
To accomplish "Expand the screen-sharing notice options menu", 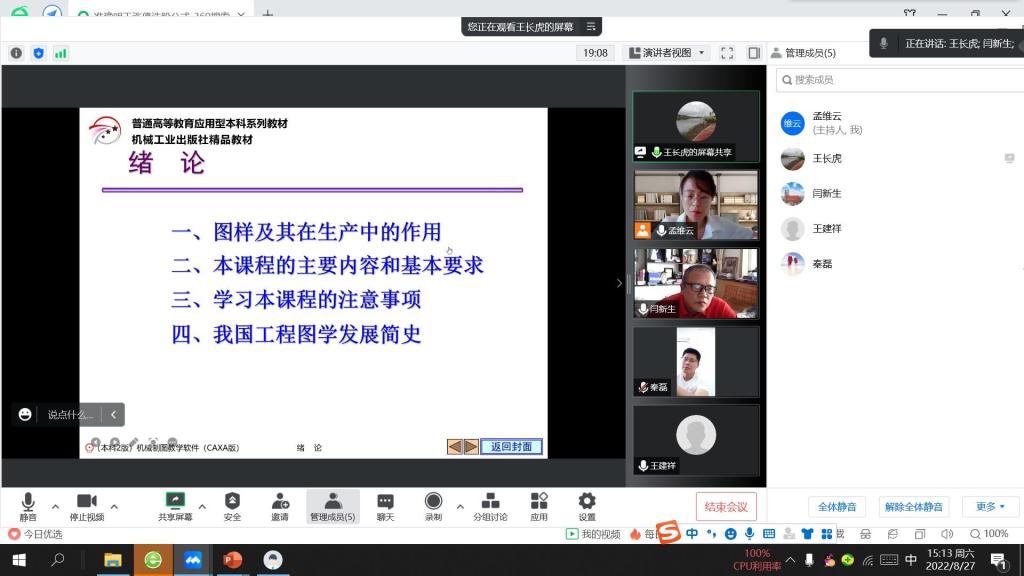I will click(591, 27).
